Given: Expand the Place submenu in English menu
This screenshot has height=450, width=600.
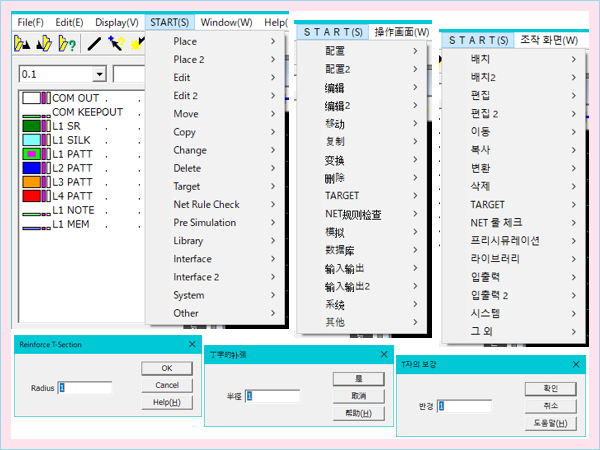Looking at the screenshot, I should point(212,42).
